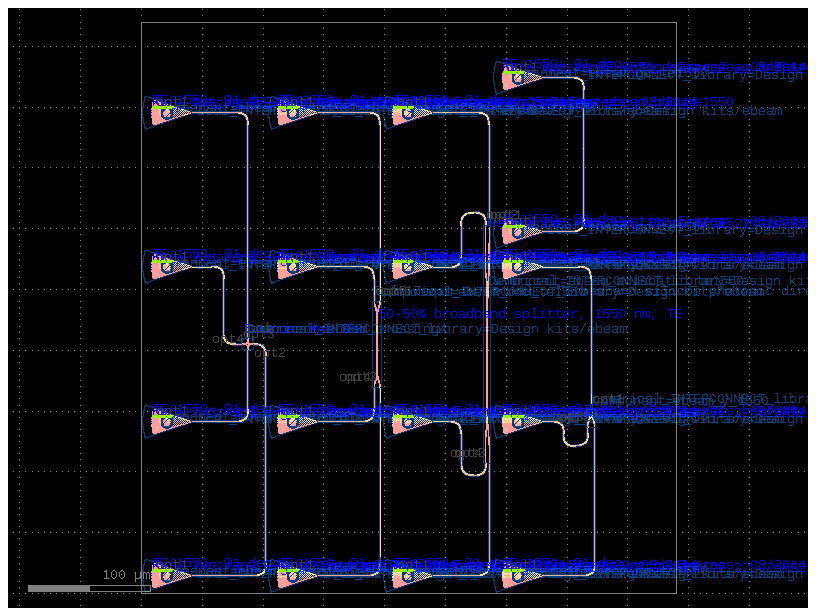Click the opt4 pin marker on the left splitter
This screenshot has height=616, width=816.
227,338
